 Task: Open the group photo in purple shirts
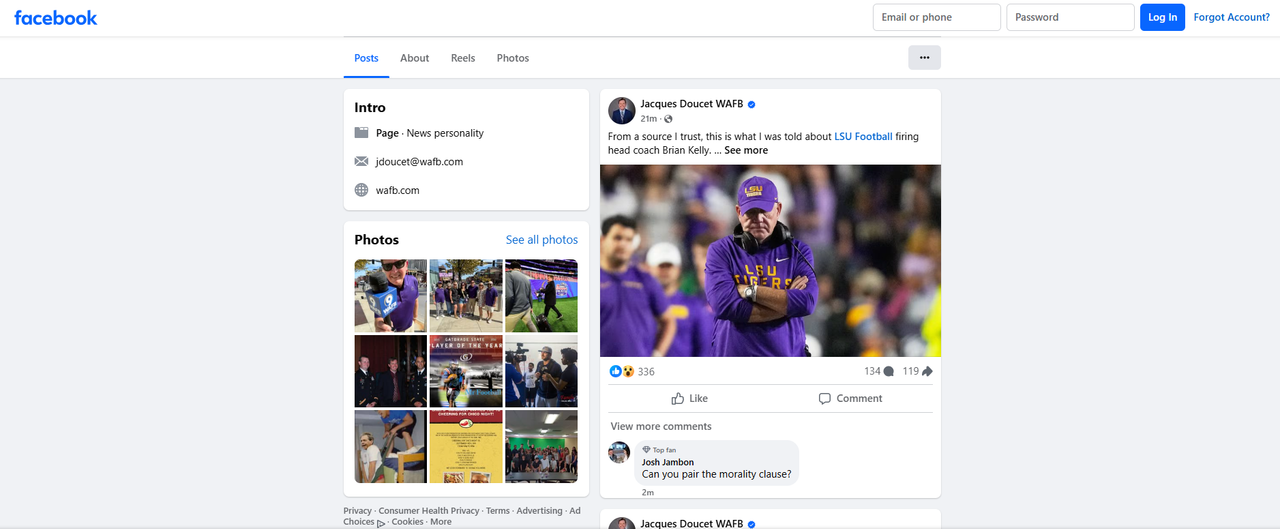[466, 296]
